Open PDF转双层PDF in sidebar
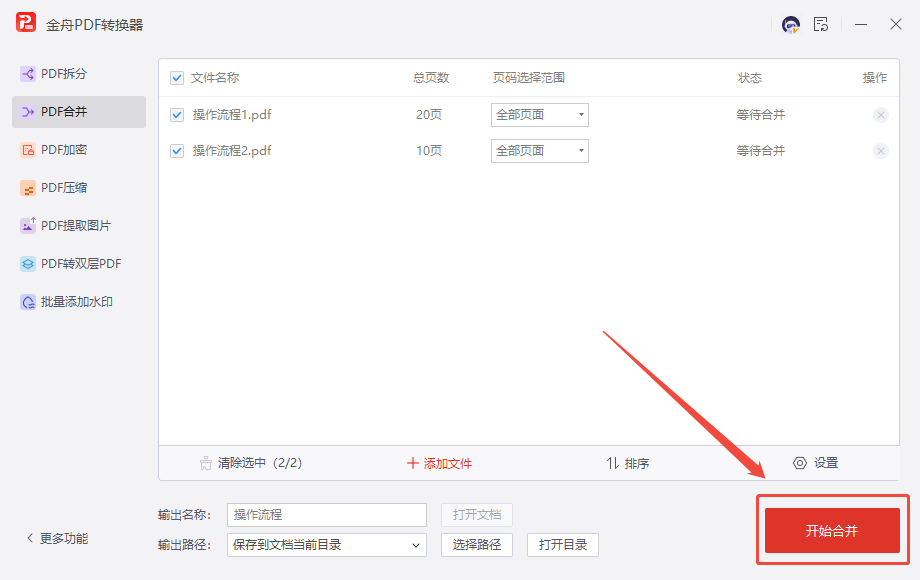This screenshot has width=920, height=580. [x=79, y=264]
